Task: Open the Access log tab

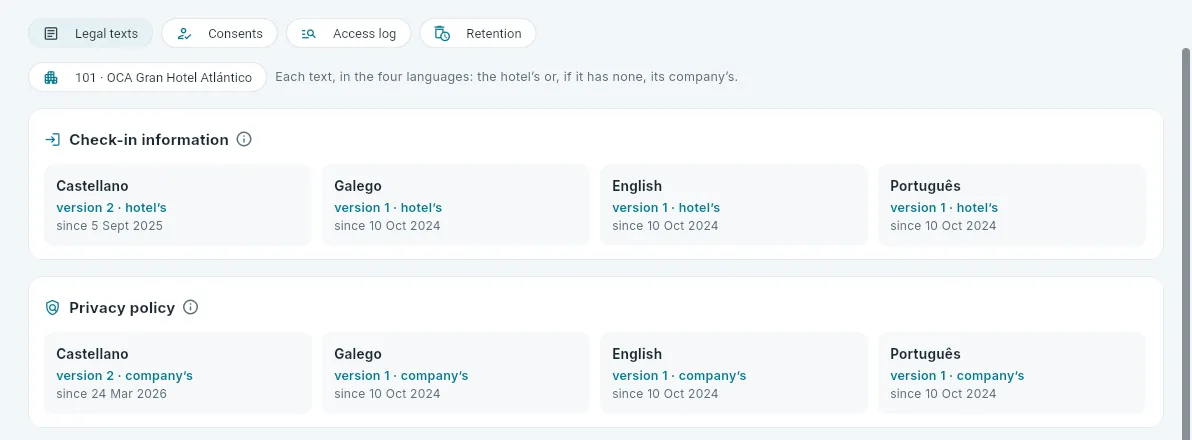Action: [x=348, y=33]
